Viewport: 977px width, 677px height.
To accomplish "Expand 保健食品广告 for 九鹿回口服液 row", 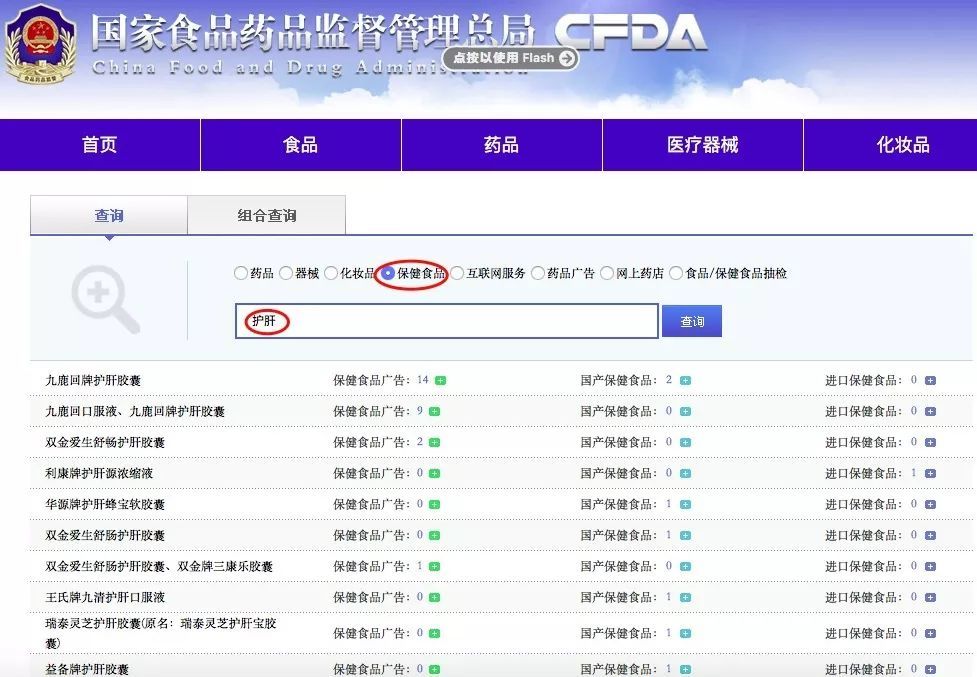I will coord(435,412).
